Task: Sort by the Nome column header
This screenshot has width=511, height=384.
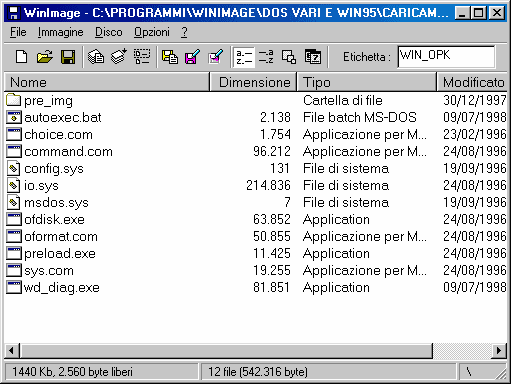Action: pyautogui.click(x=107, y=82)
